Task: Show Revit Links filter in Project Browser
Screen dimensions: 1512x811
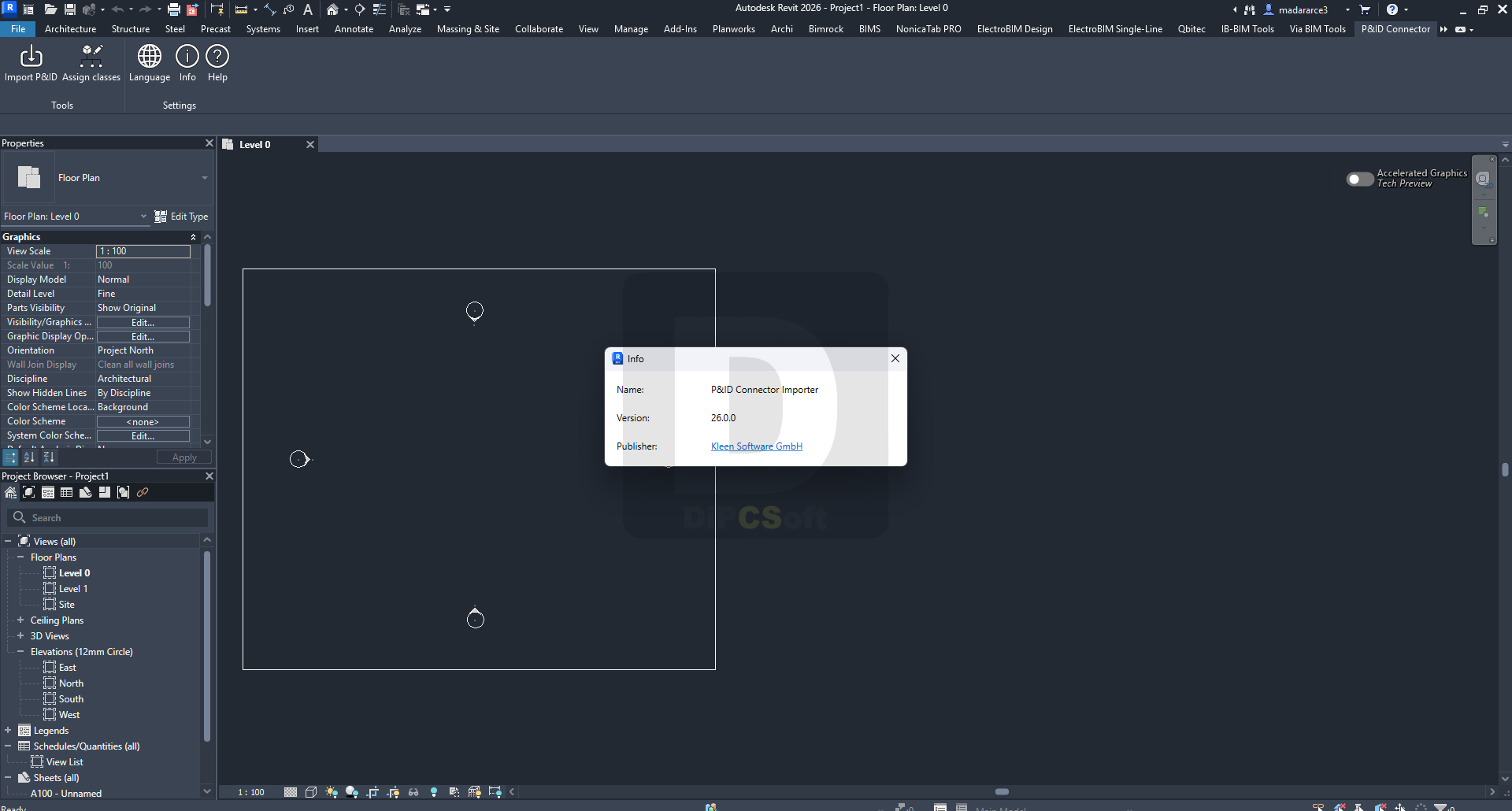Action: pos(143,492)
